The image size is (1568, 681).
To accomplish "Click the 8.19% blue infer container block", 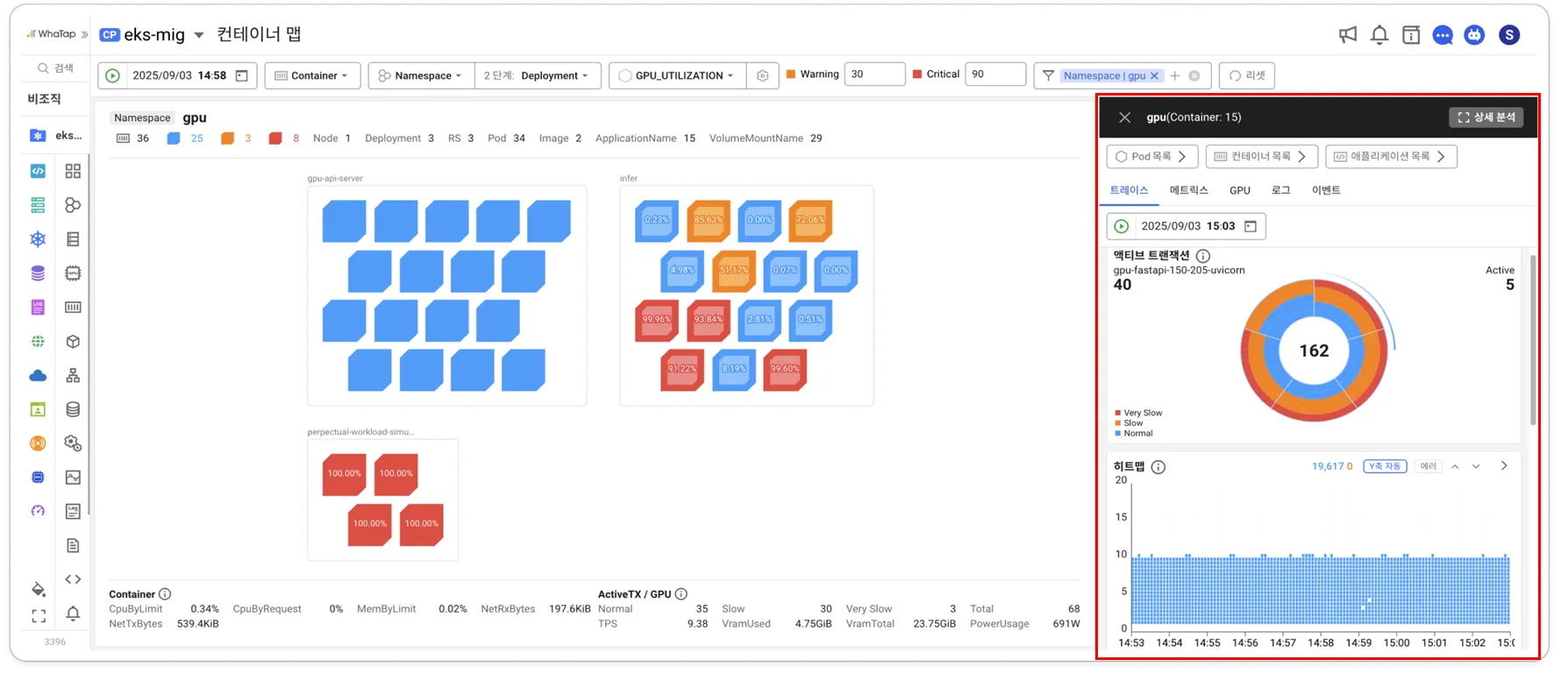I will pyautogui.click(x=734, y=370).
